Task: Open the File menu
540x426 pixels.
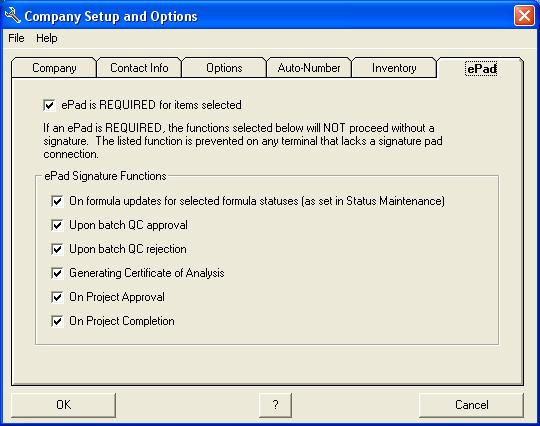Action: point(16,38)
